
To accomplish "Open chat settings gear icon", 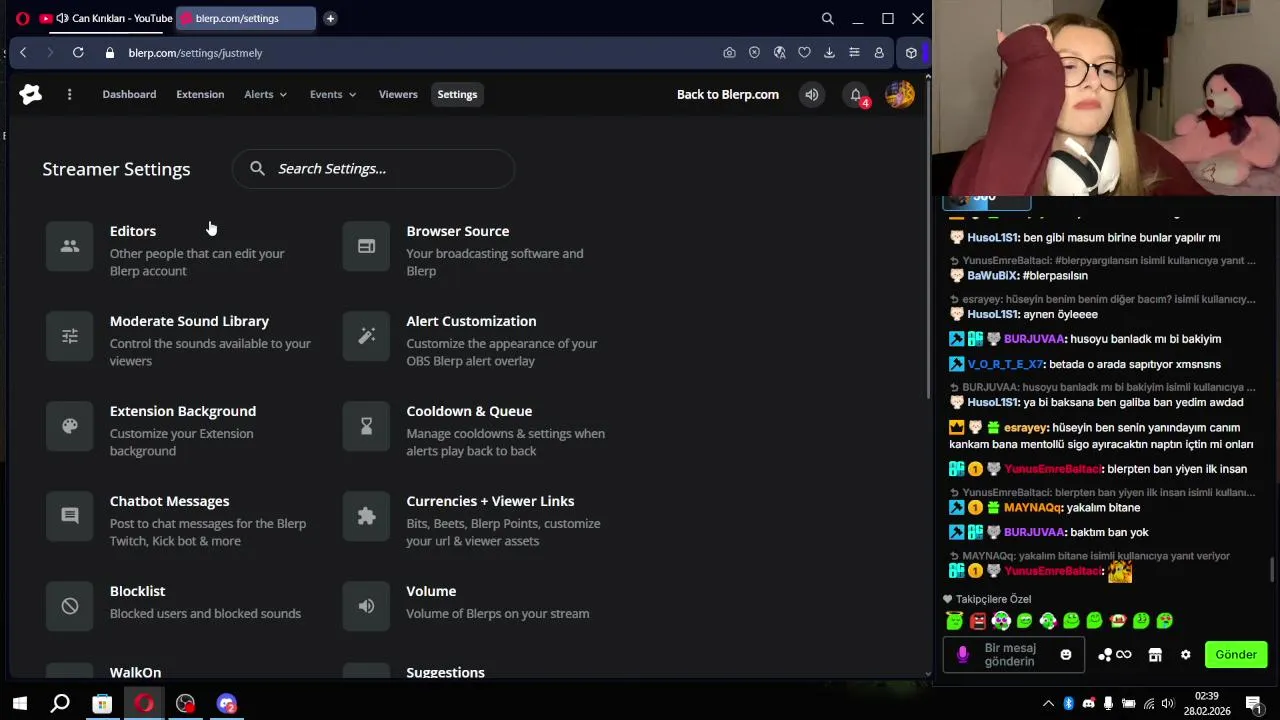I will [1186, 655].
